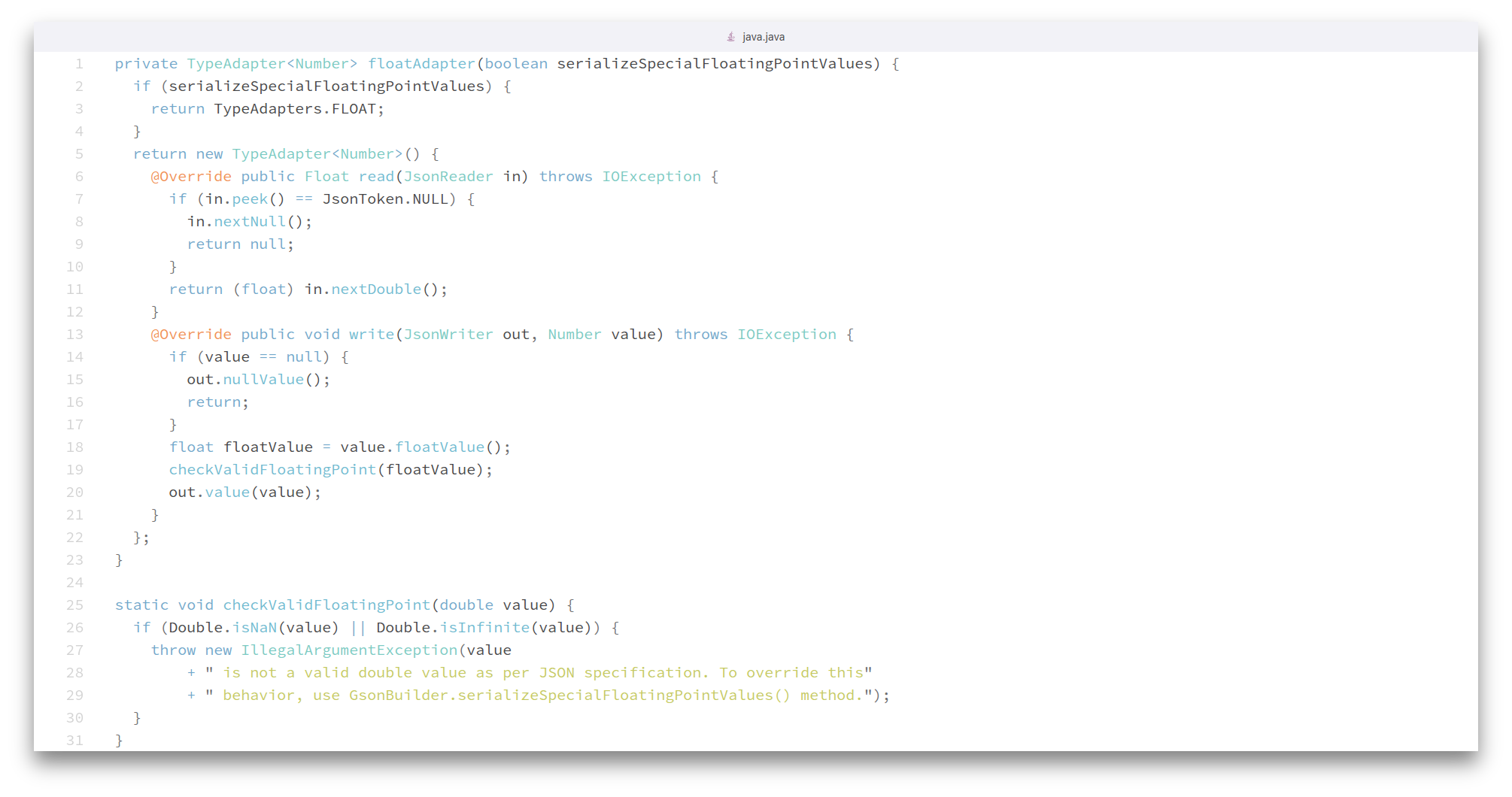The width and height of the screenshot is (1512, 797).
Task: Click 'return null;' on line 9
Action: click(x=241, y=244)
